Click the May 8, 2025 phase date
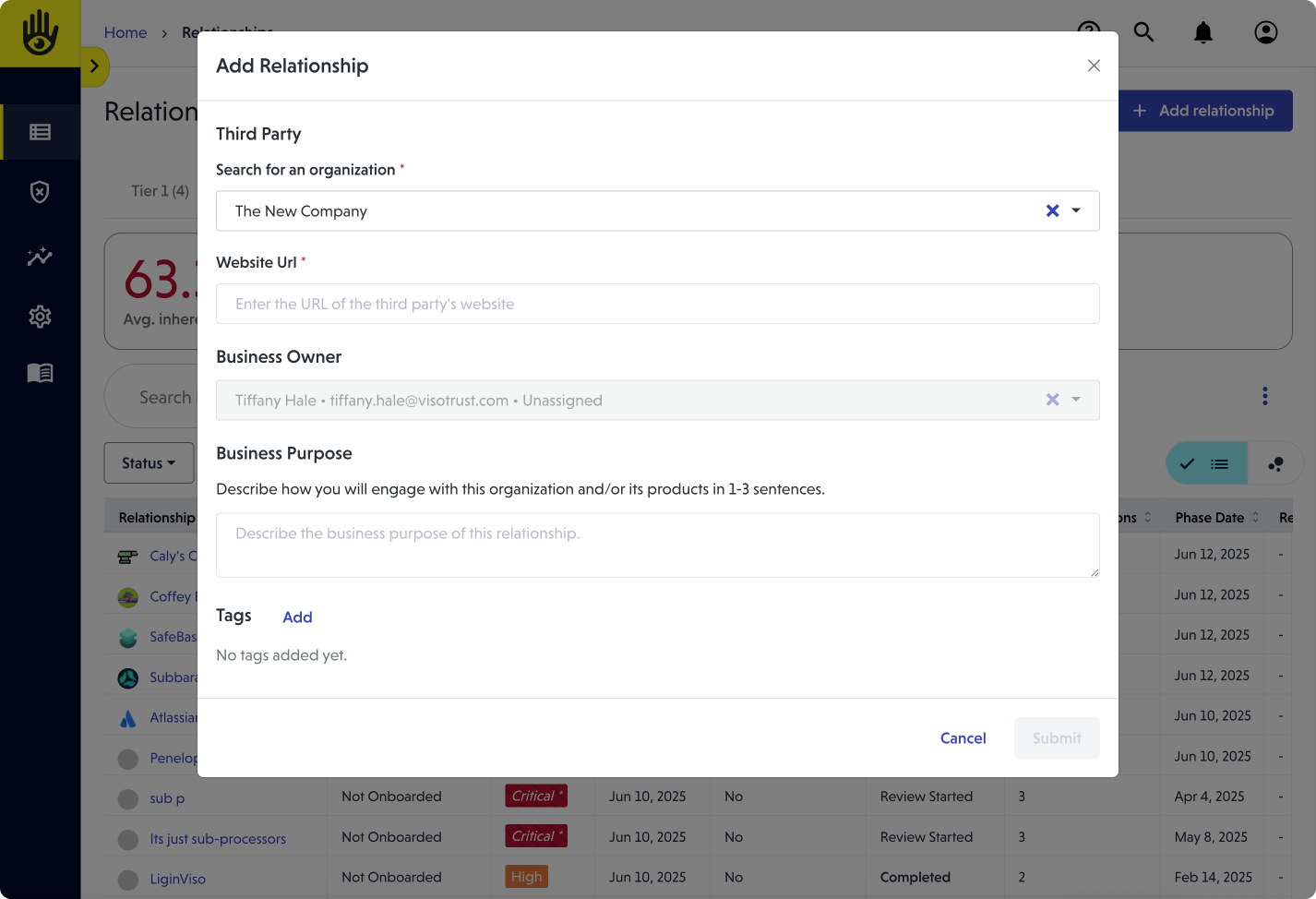 (x=1211, y=837)
